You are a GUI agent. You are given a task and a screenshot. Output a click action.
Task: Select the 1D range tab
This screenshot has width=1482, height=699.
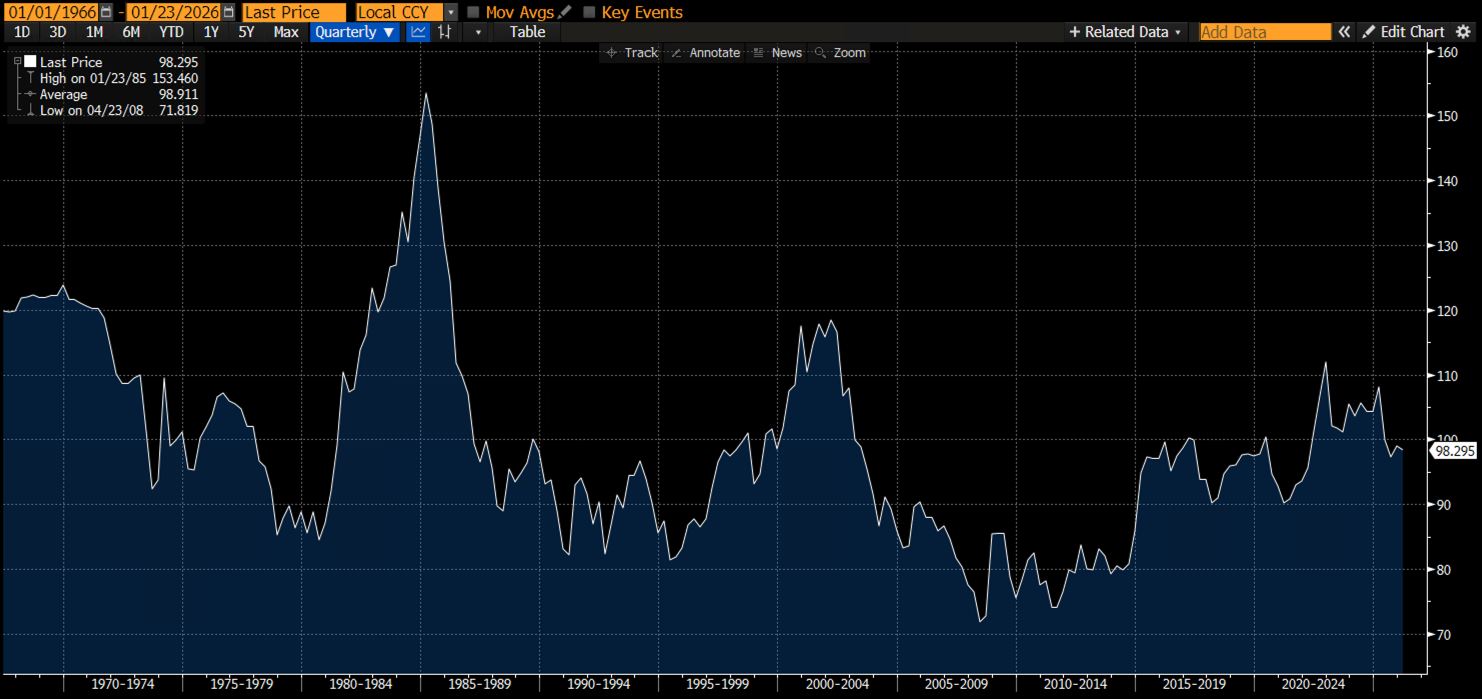coord(22,32)
